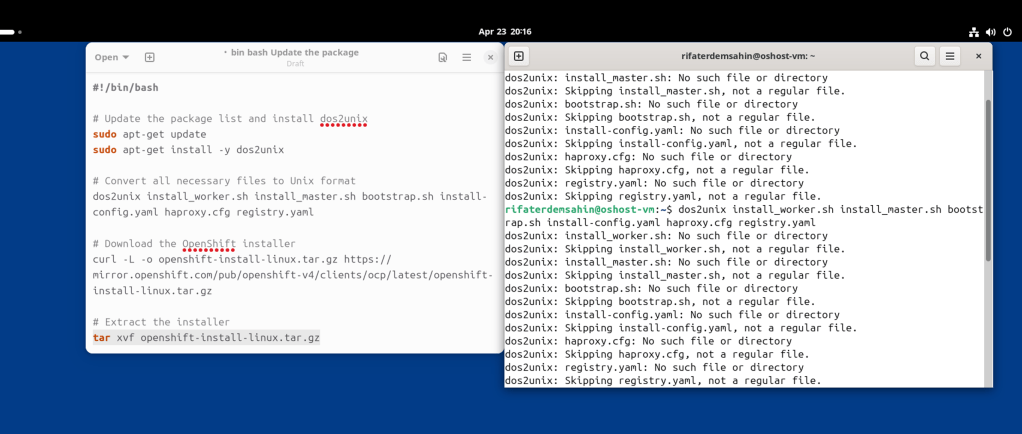Add a new tab in the terminal

click(519, 57)
